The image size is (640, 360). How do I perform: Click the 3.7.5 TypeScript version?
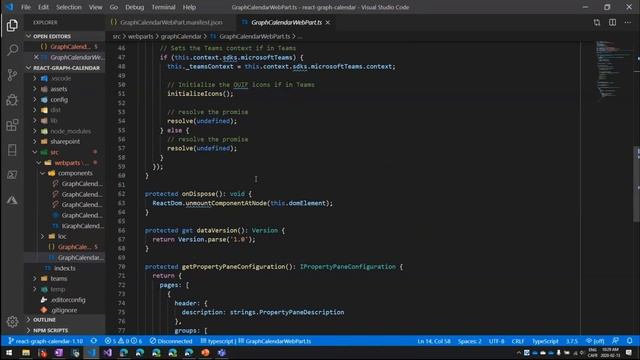(x=572, y=341)
